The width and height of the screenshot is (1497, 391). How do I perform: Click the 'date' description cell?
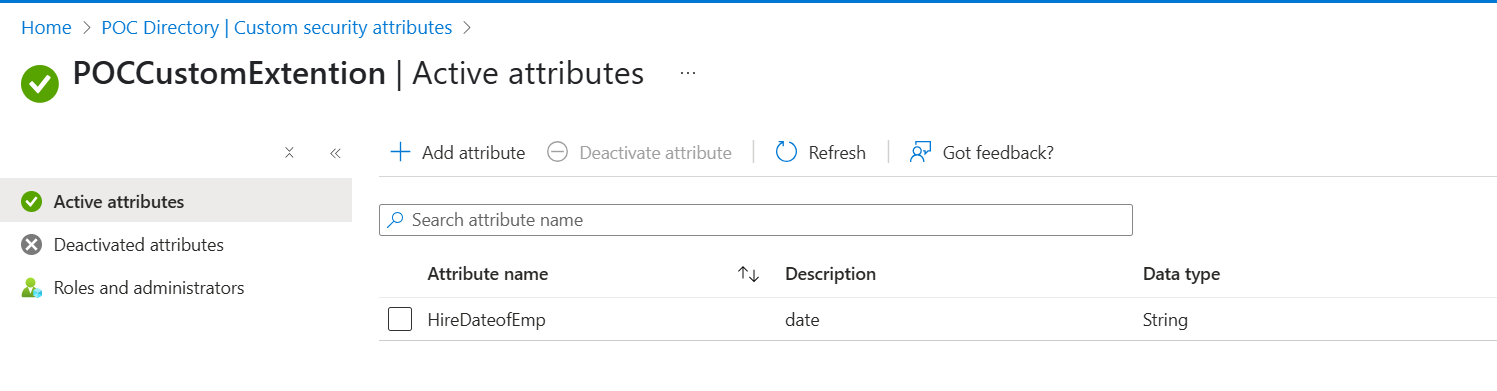(803, 320)
